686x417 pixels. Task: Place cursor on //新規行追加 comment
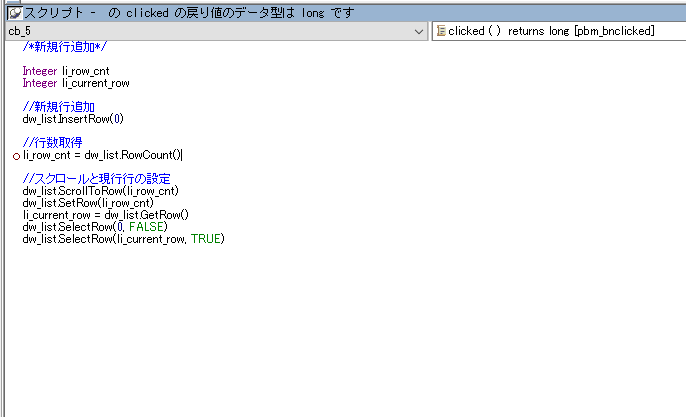pyautogui.click(x=58, y=107)
